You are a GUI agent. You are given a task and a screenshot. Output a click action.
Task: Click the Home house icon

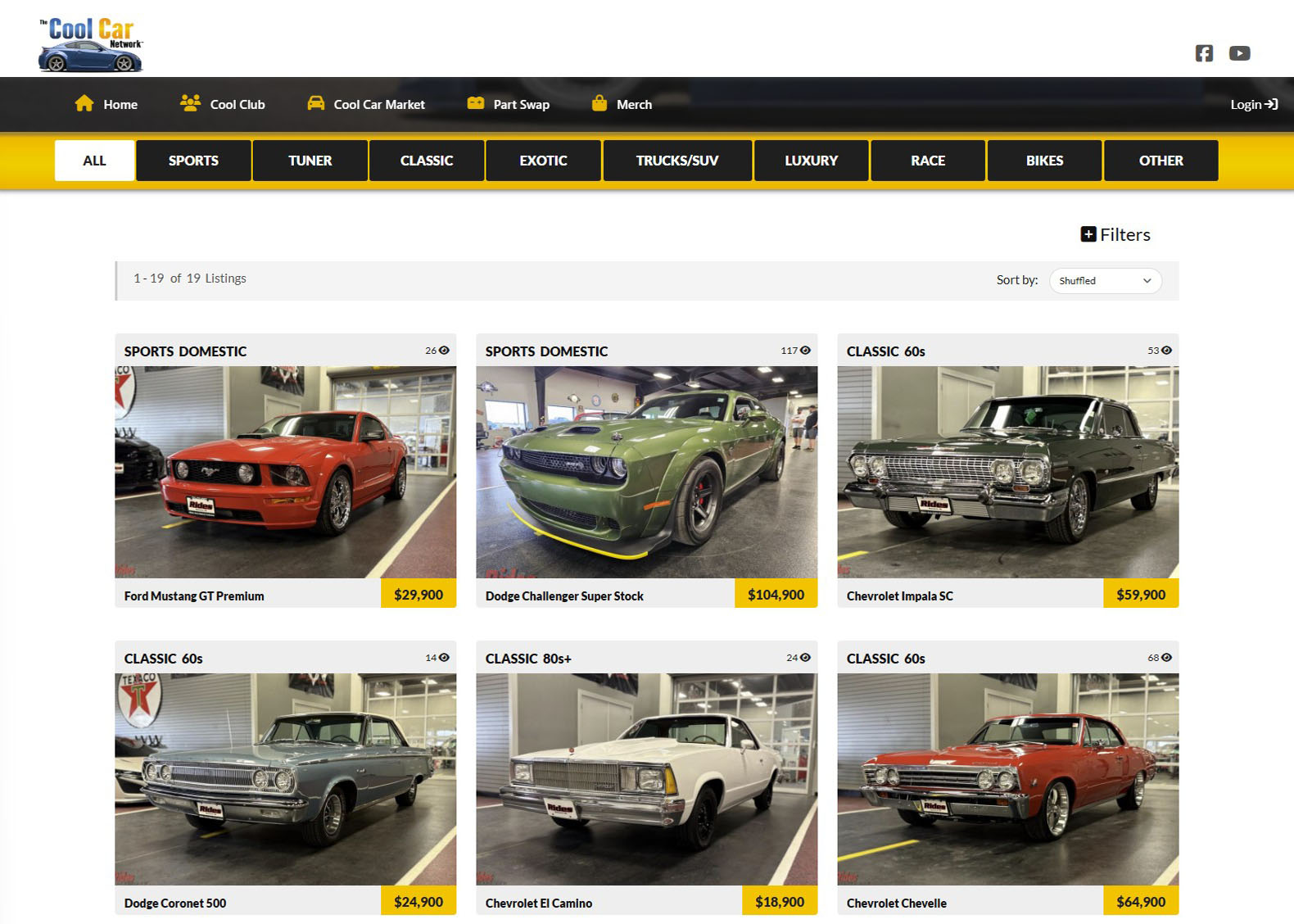pos(84,103)
